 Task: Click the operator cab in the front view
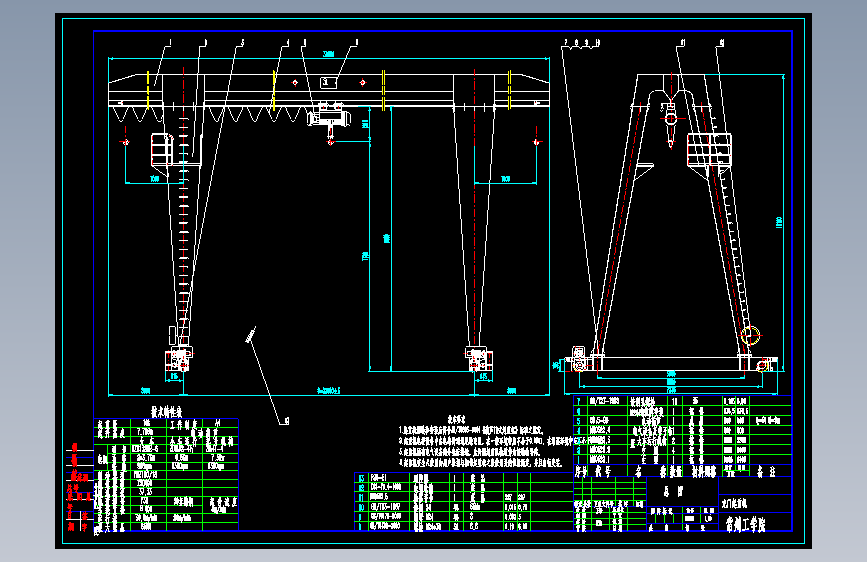pos(162,149)
